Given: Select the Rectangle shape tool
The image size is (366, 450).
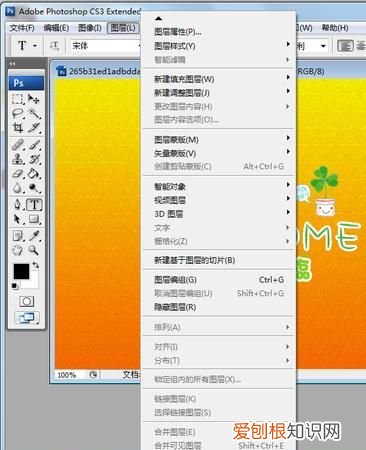Looking at the screenshot, I should 34,219.
